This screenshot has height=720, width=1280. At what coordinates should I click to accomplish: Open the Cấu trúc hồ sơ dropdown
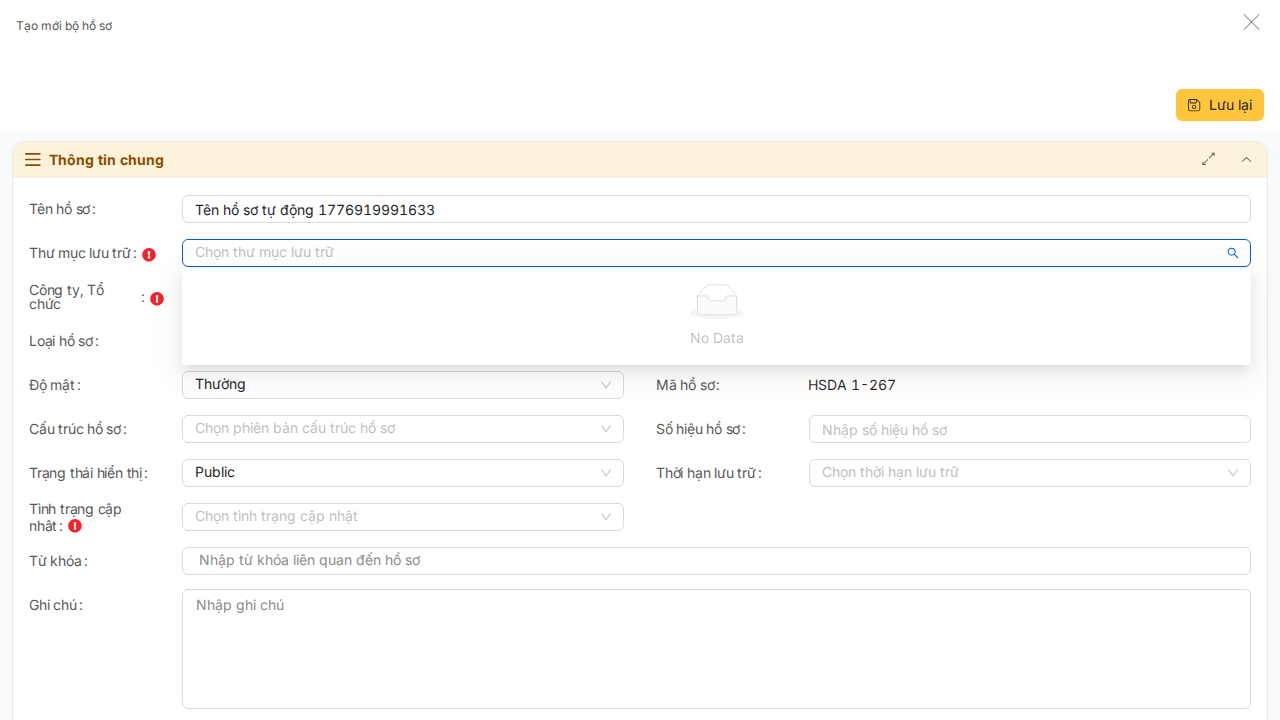[402, 429]
